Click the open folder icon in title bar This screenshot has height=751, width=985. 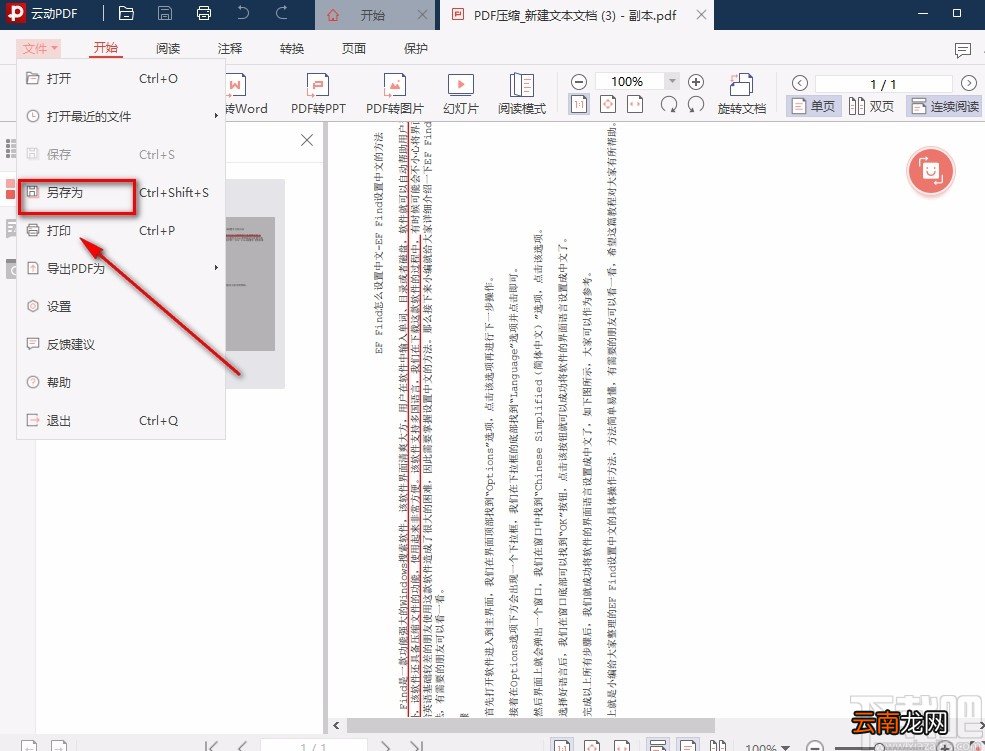pyautogui.click(x=126, y=13)
